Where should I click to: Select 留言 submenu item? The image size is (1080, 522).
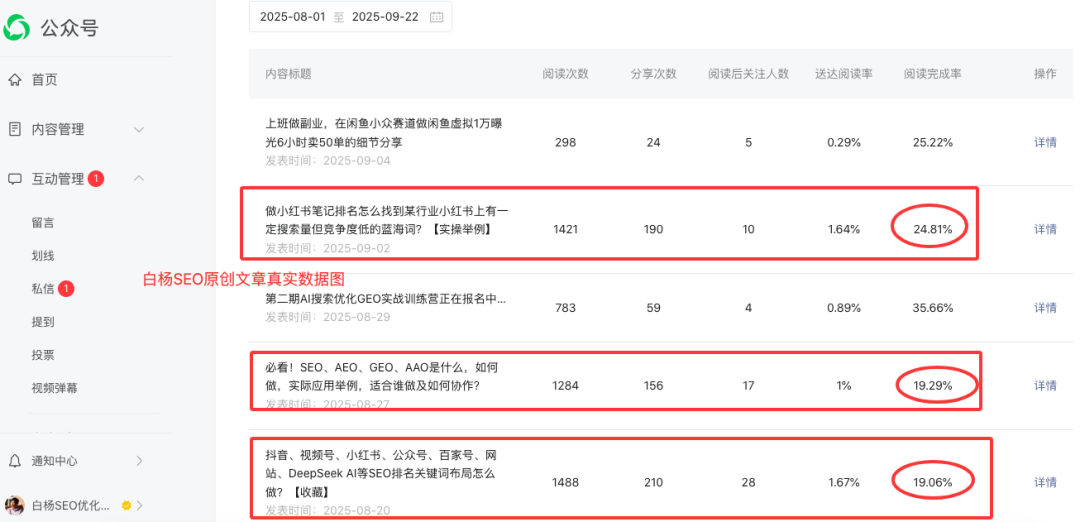coord(43,223)
